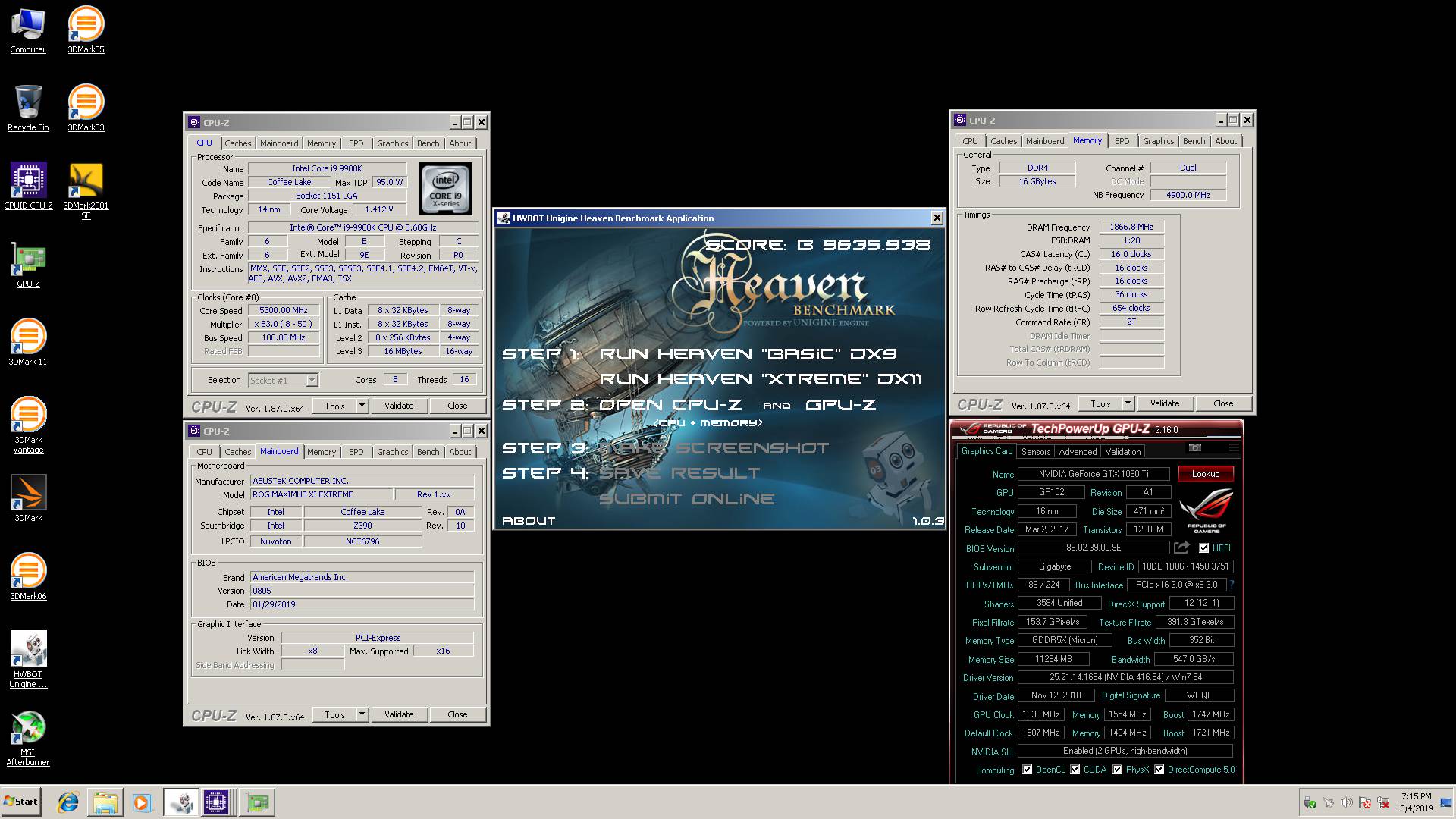
Task: Expand the Tools dropdown in top-left CPU-Z
Action: [x=362, y=406]
